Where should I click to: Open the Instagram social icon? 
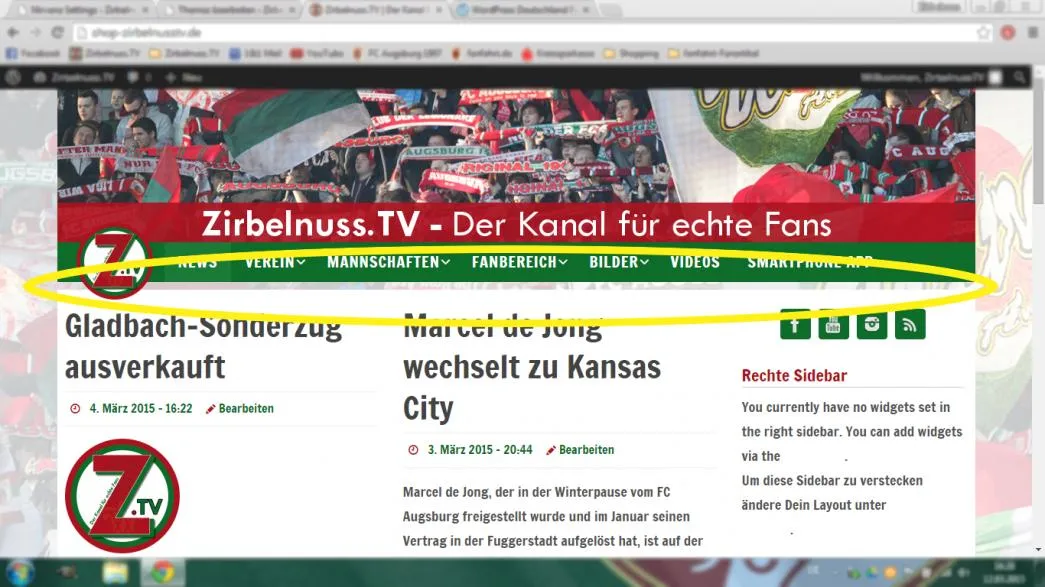[872, 324]
